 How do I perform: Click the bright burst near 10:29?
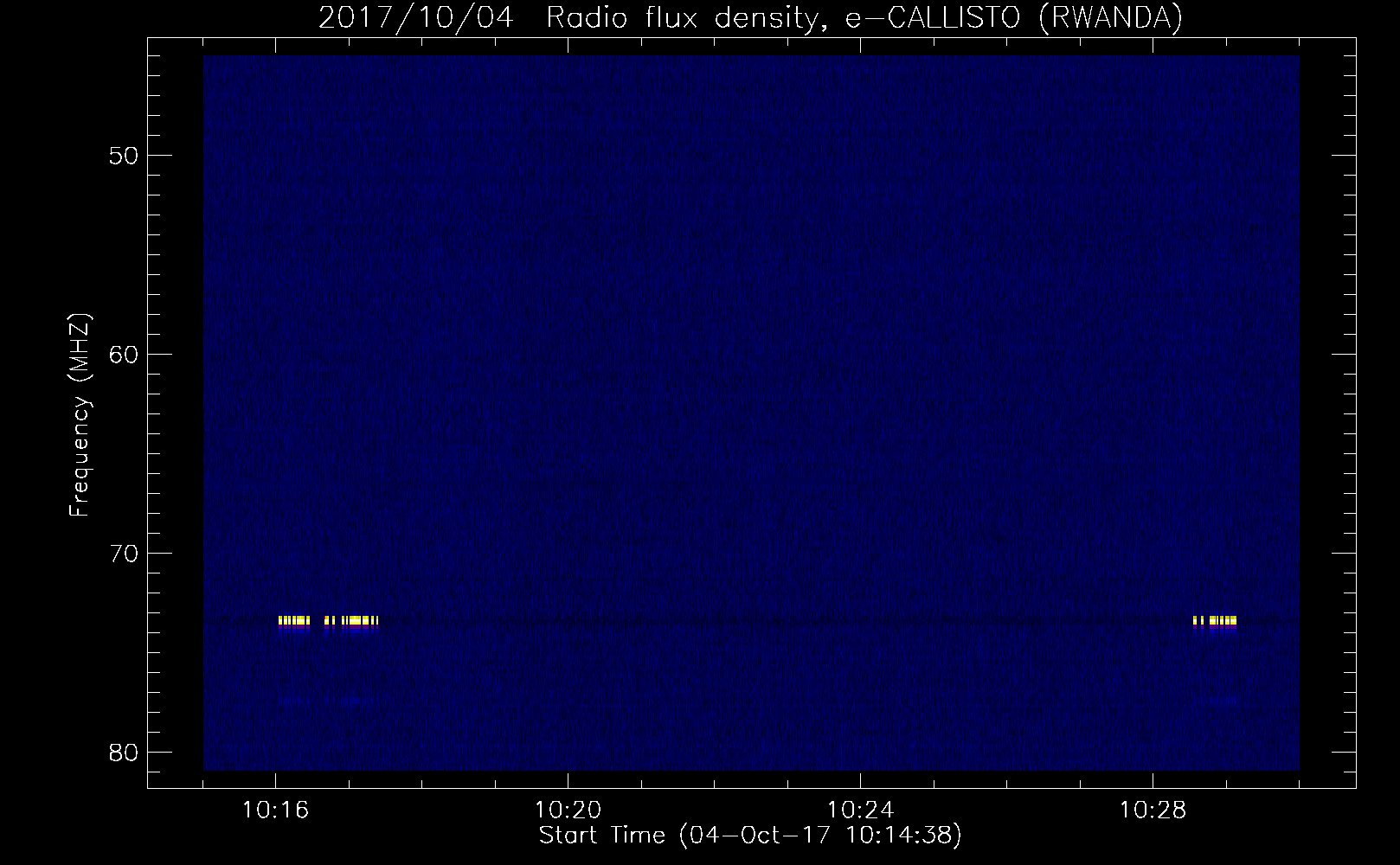(x=1215, y=620)
